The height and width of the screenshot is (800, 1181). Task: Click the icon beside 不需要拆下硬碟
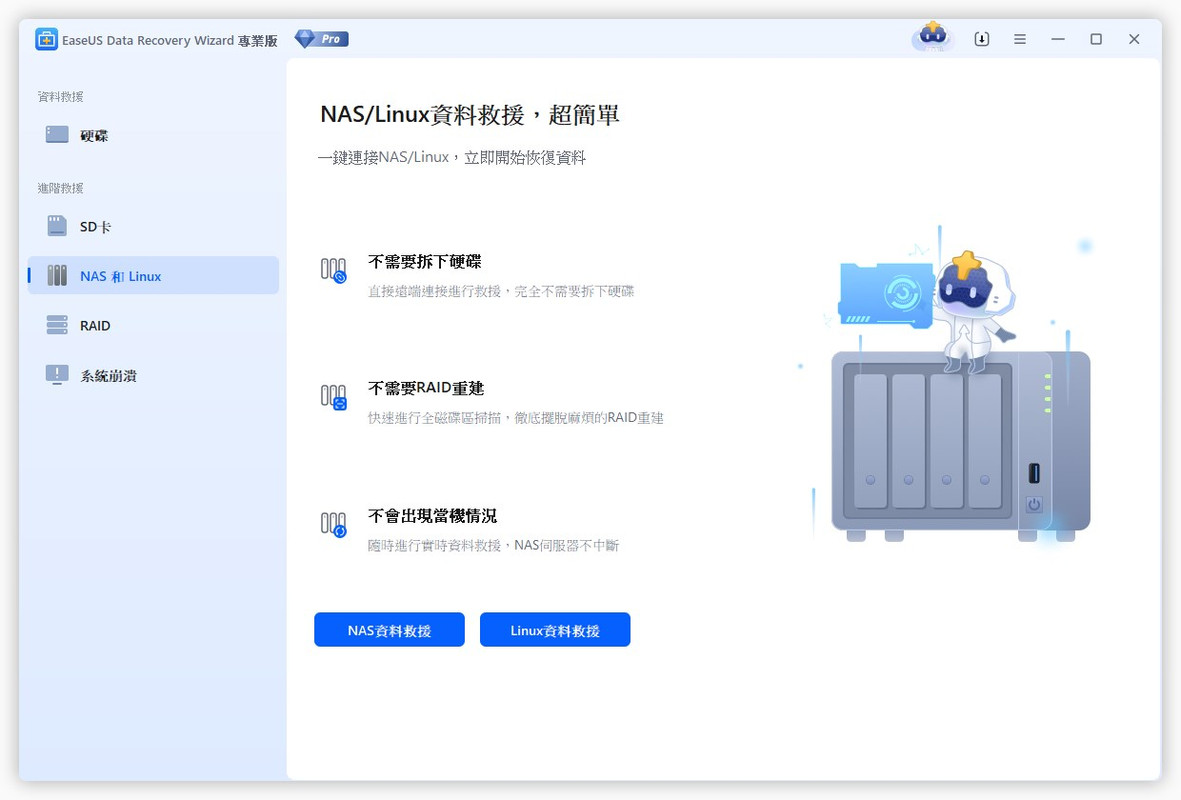coord(334,270)
